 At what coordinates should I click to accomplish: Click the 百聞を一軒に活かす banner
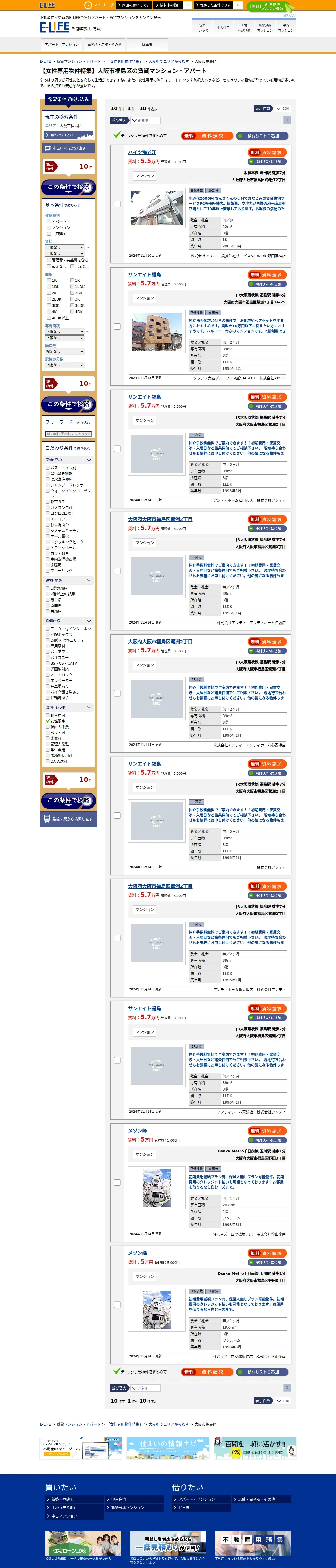(x=255, y=1448)
